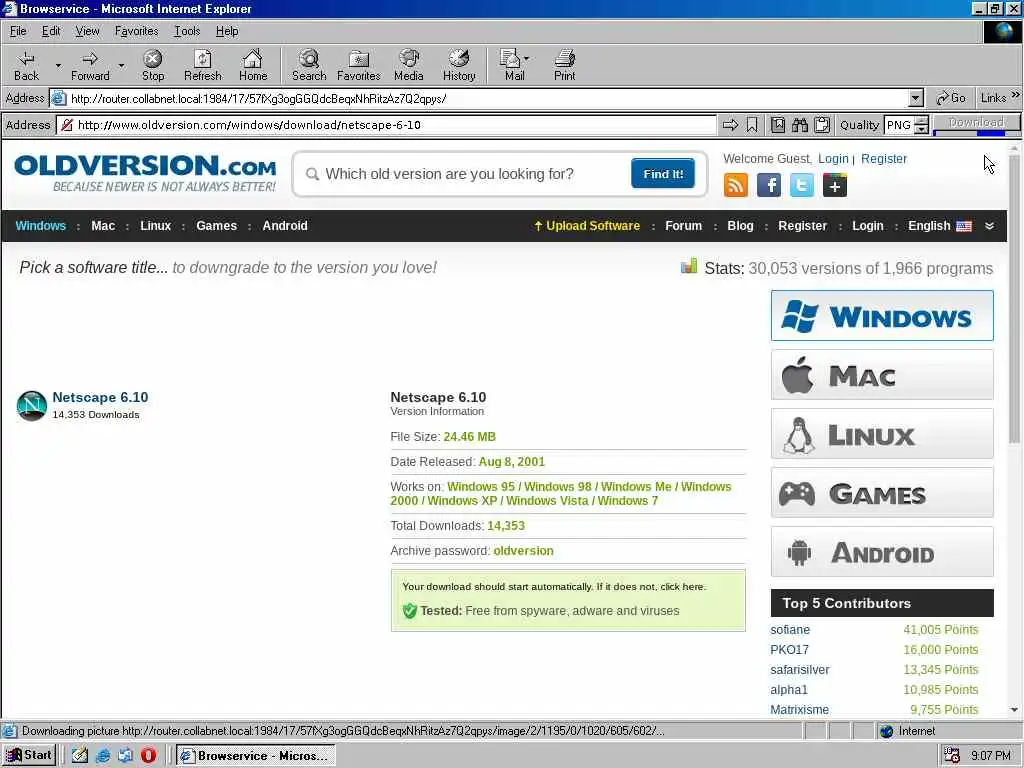Click the large Mac category banner

coord(882,375)
